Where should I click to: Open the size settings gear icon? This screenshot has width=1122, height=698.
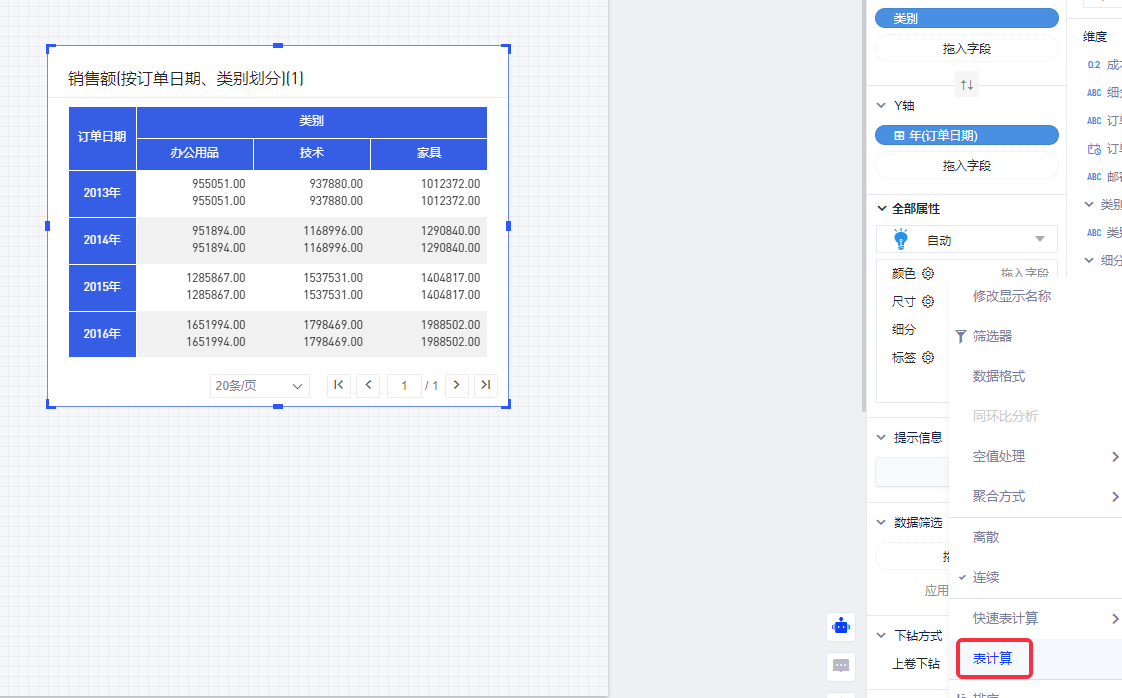coord(928,301)
